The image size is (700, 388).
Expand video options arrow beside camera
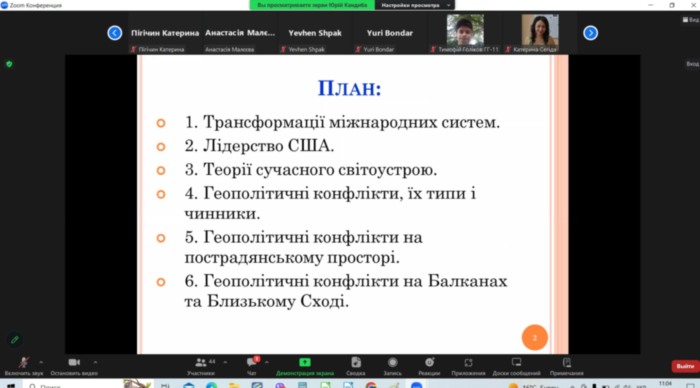(95, 362)
